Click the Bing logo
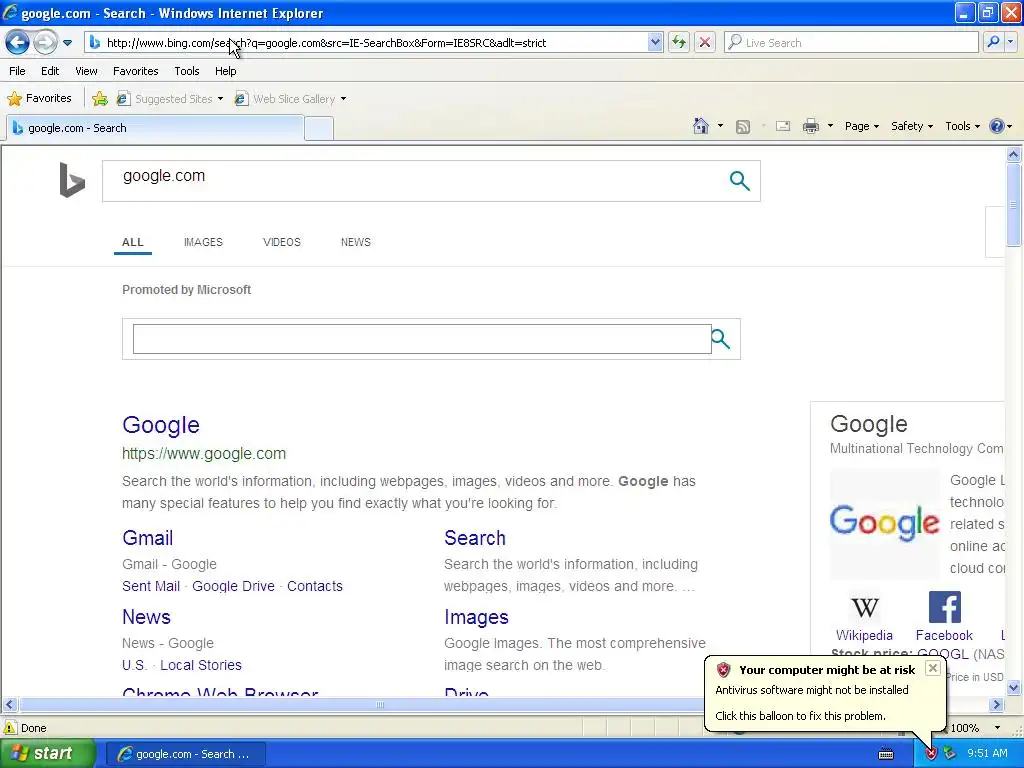 pyautogui.click(x=72, y=180)
